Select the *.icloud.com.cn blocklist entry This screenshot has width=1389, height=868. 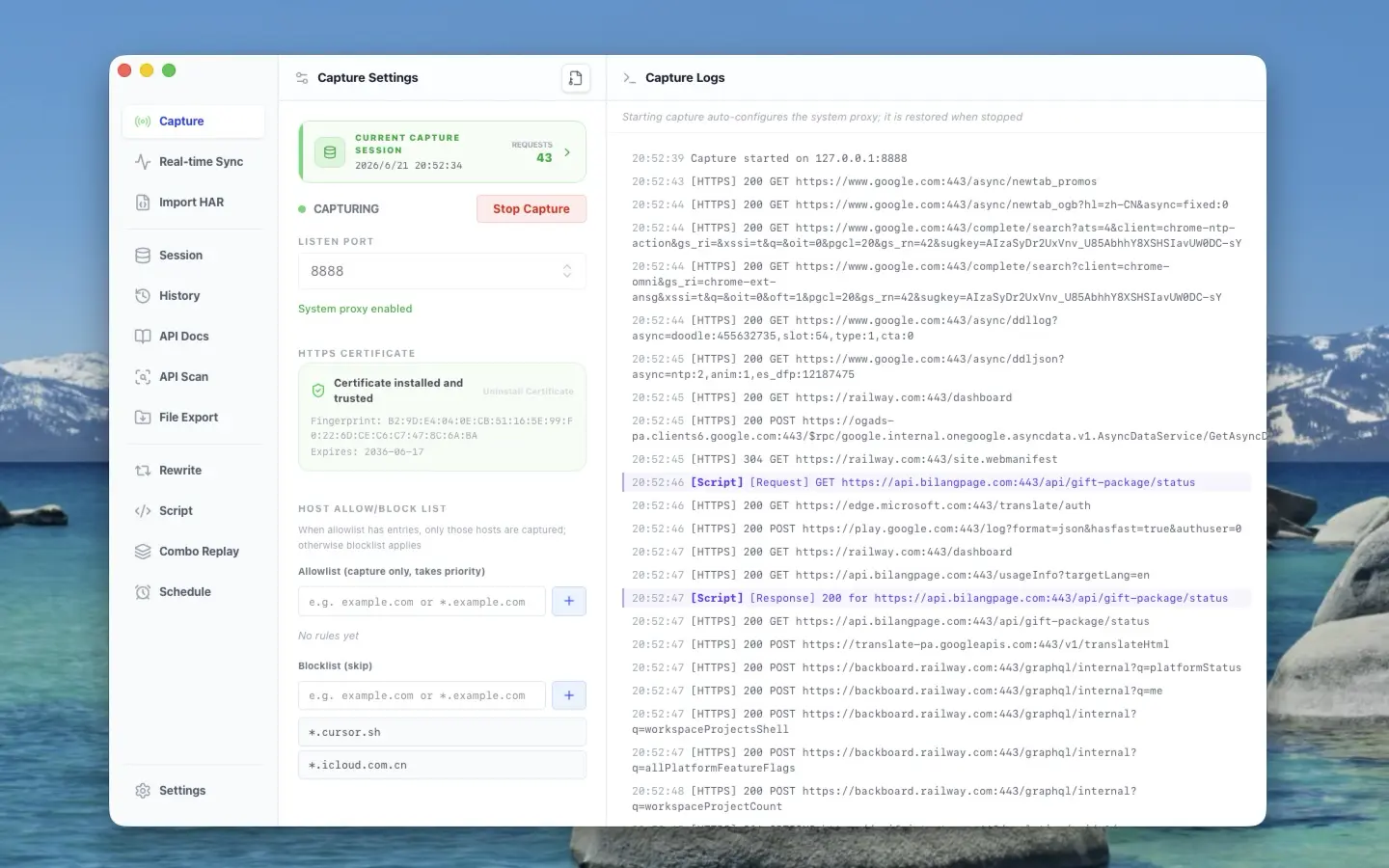click(442, 766)
